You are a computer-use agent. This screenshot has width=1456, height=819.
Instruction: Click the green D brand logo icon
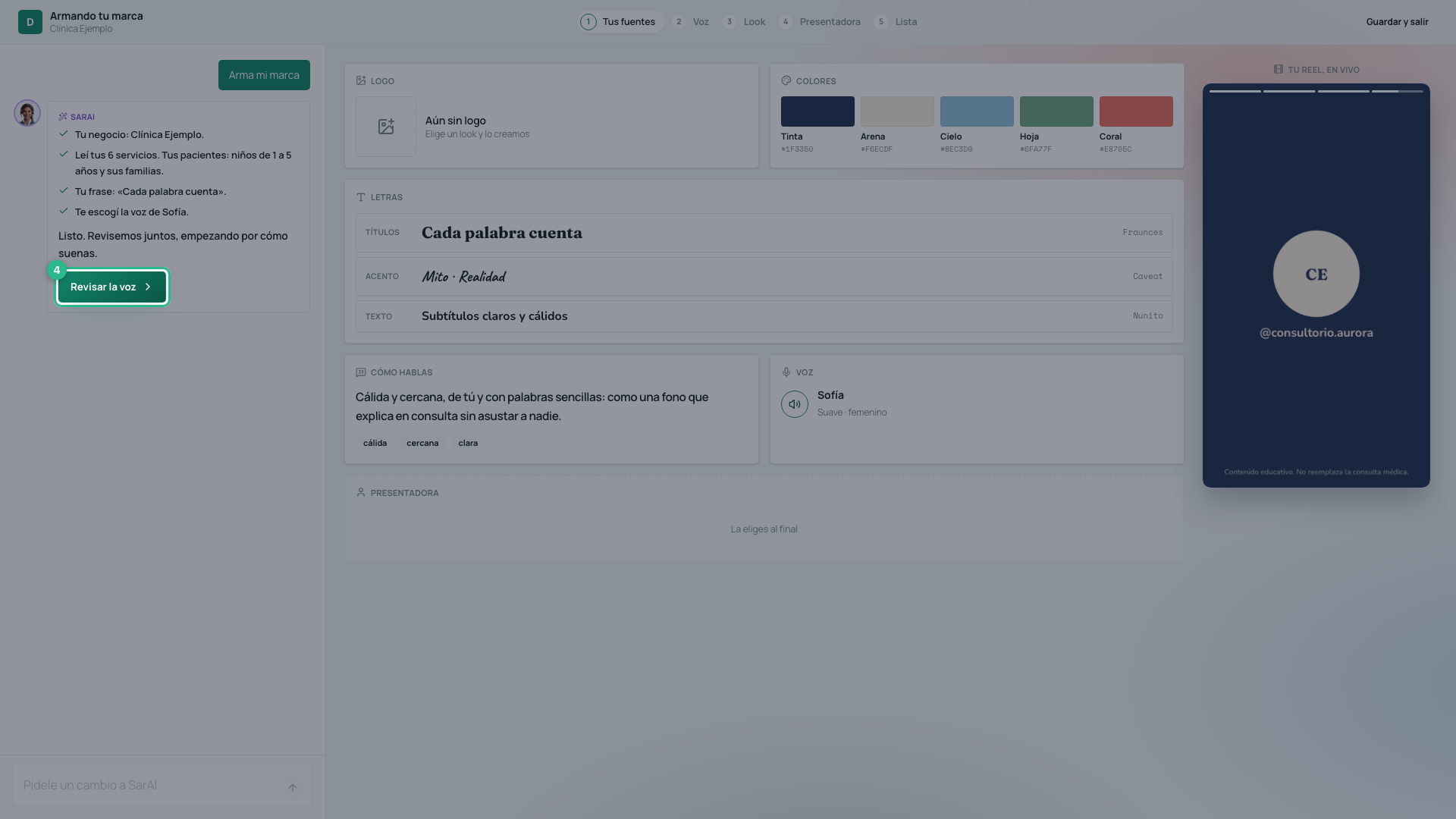[30, 22]
